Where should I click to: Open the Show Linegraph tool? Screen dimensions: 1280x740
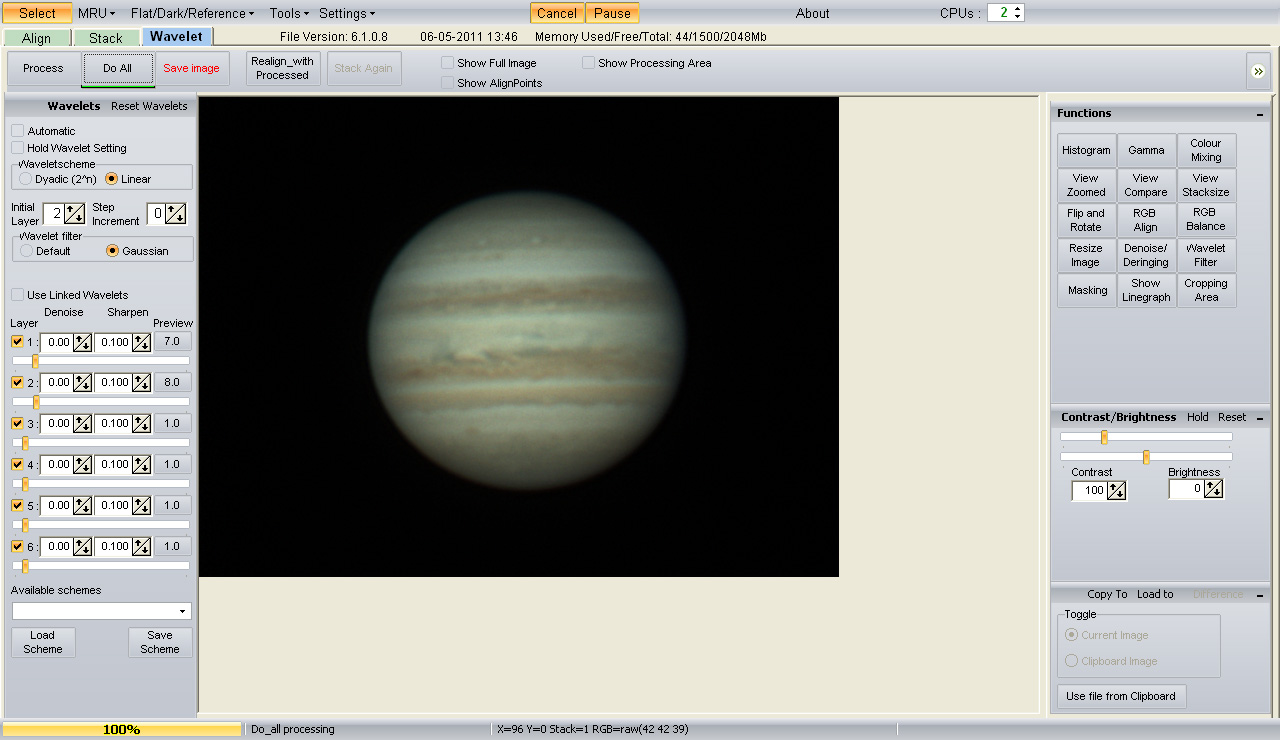pos(1146,290)
